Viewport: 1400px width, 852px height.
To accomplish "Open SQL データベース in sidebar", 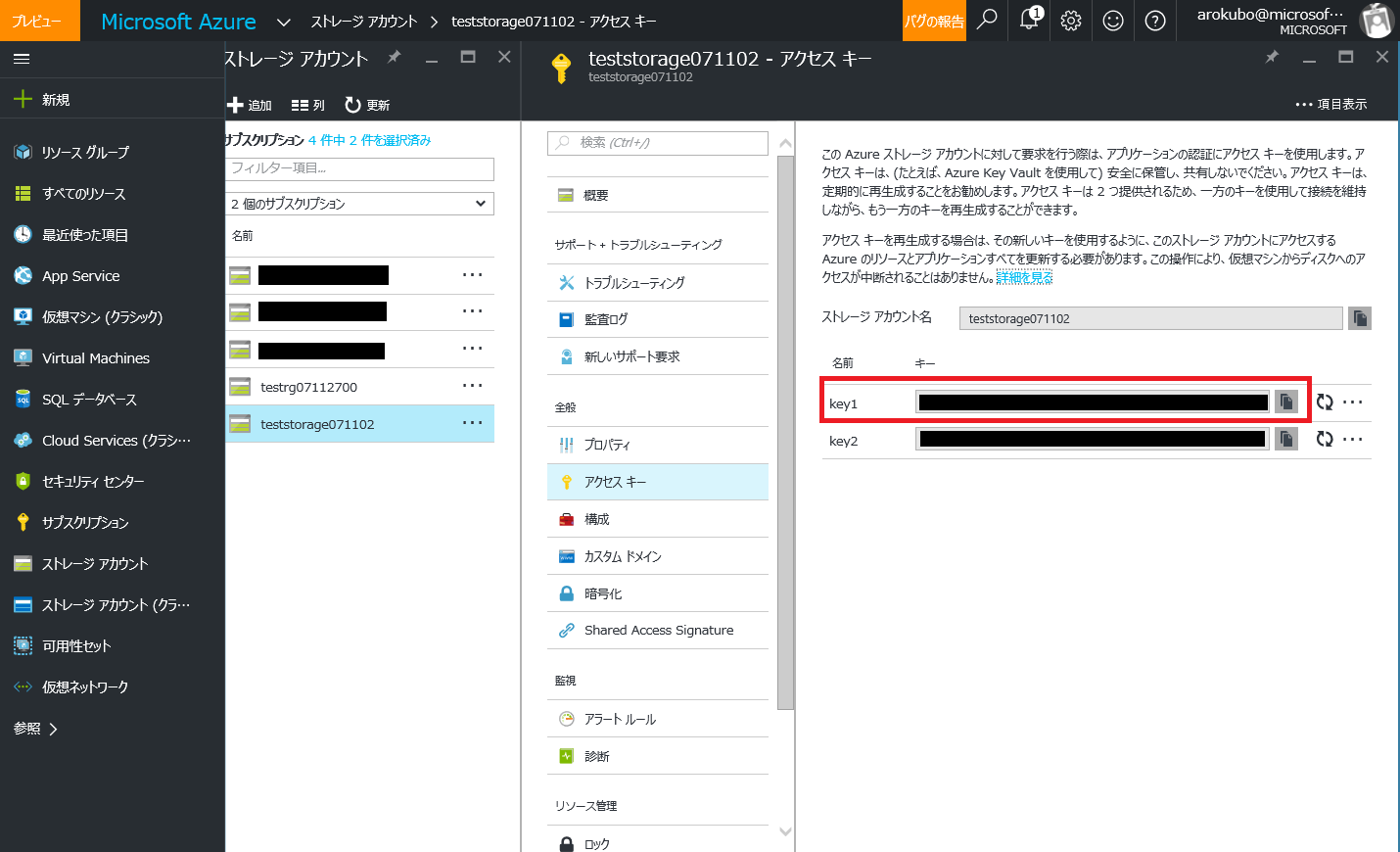I will click(x=113, y=399).
